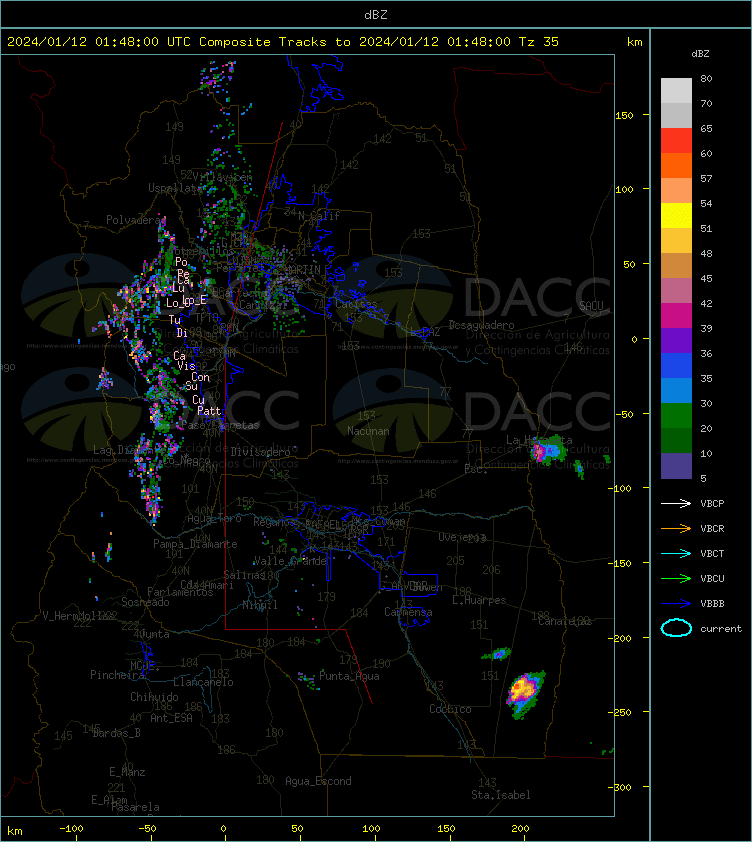Click the 'VBCU' legend label

[x=712, y=578]
